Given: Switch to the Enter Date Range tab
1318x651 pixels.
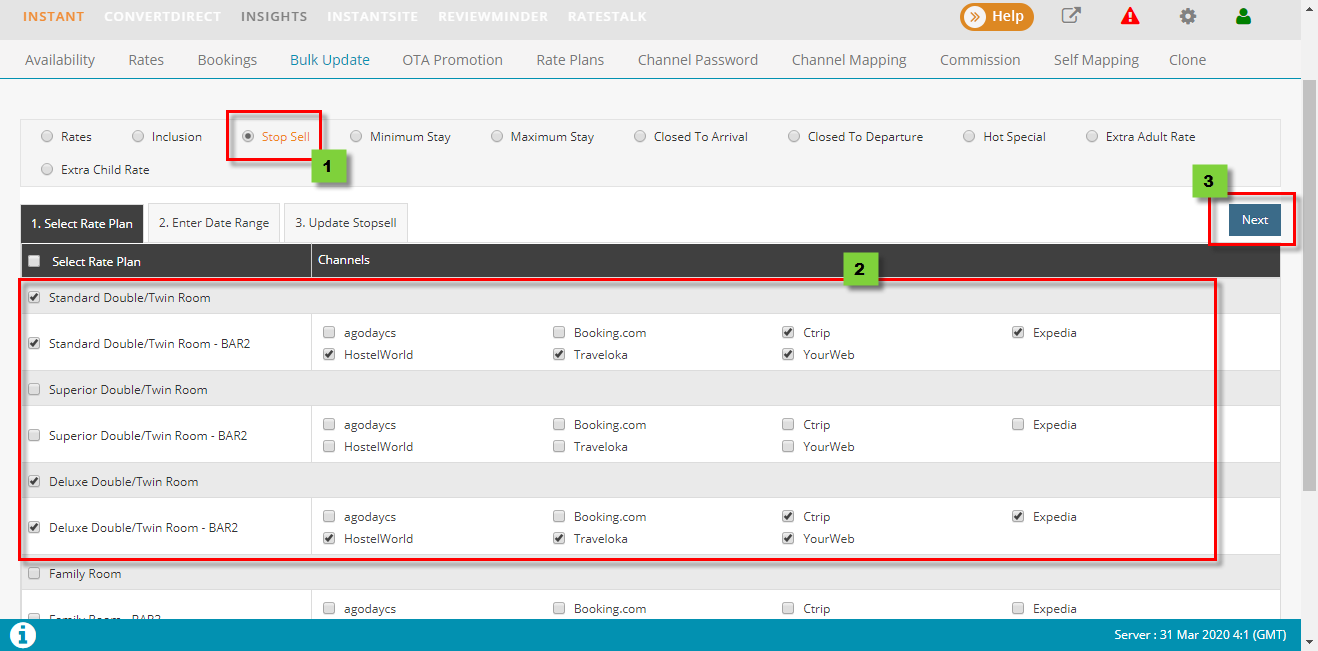Looking at the screenshot, I should [x=214, y=223].
